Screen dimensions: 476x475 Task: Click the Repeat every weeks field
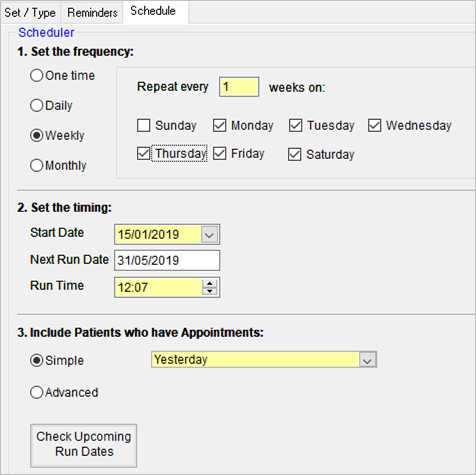tap(239, 87)
